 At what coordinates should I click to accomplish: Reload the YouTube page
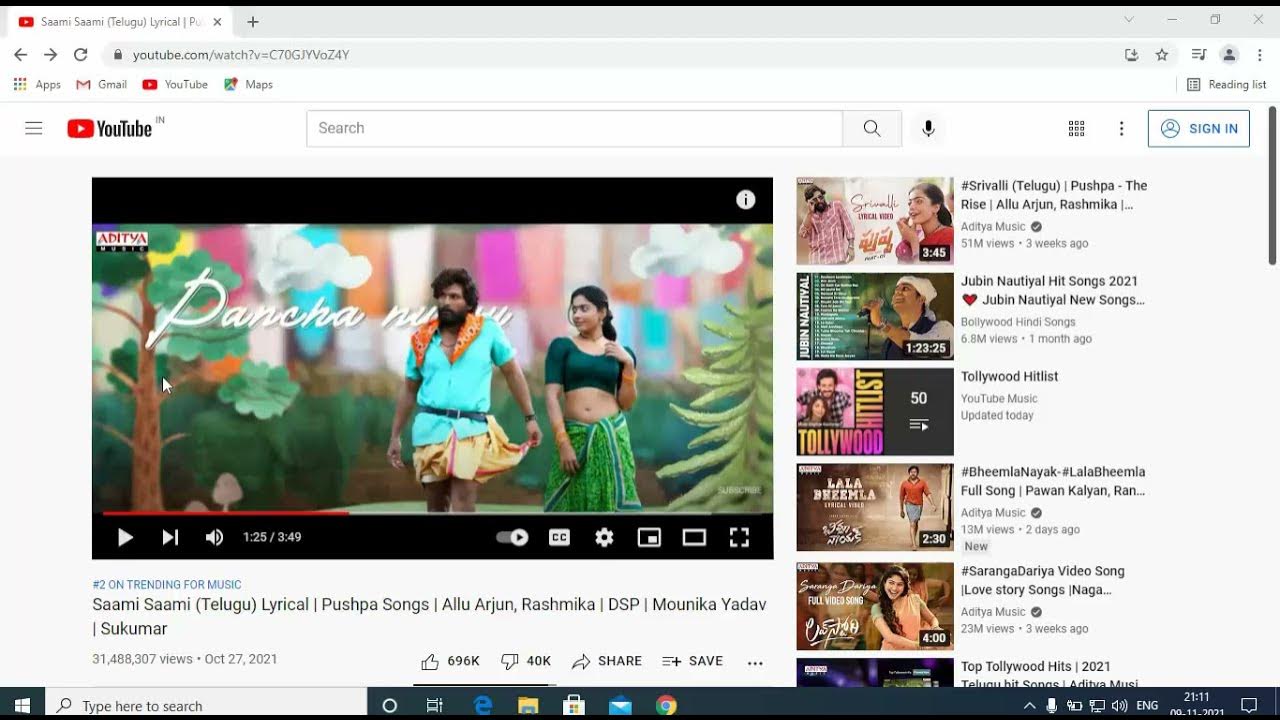coord(81,54)
